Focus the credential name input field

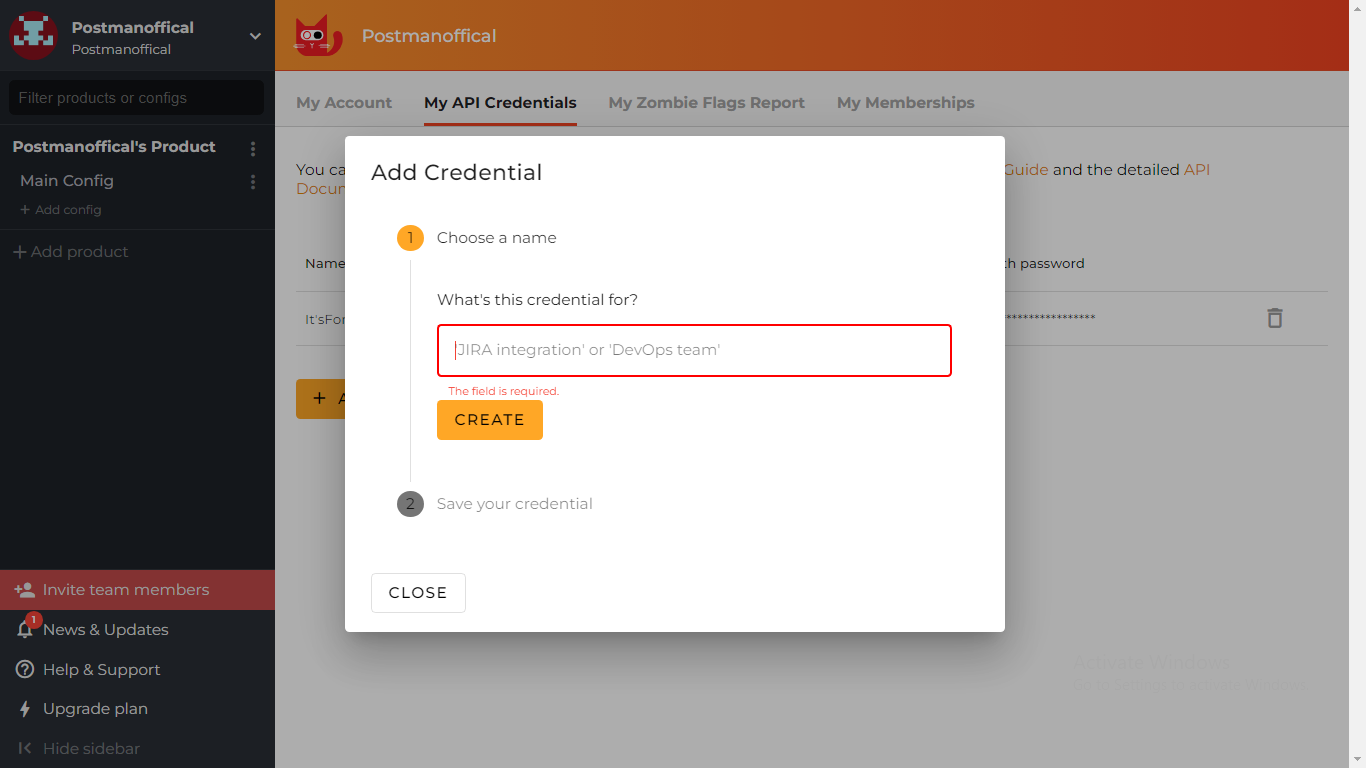[x=694, y=350]
